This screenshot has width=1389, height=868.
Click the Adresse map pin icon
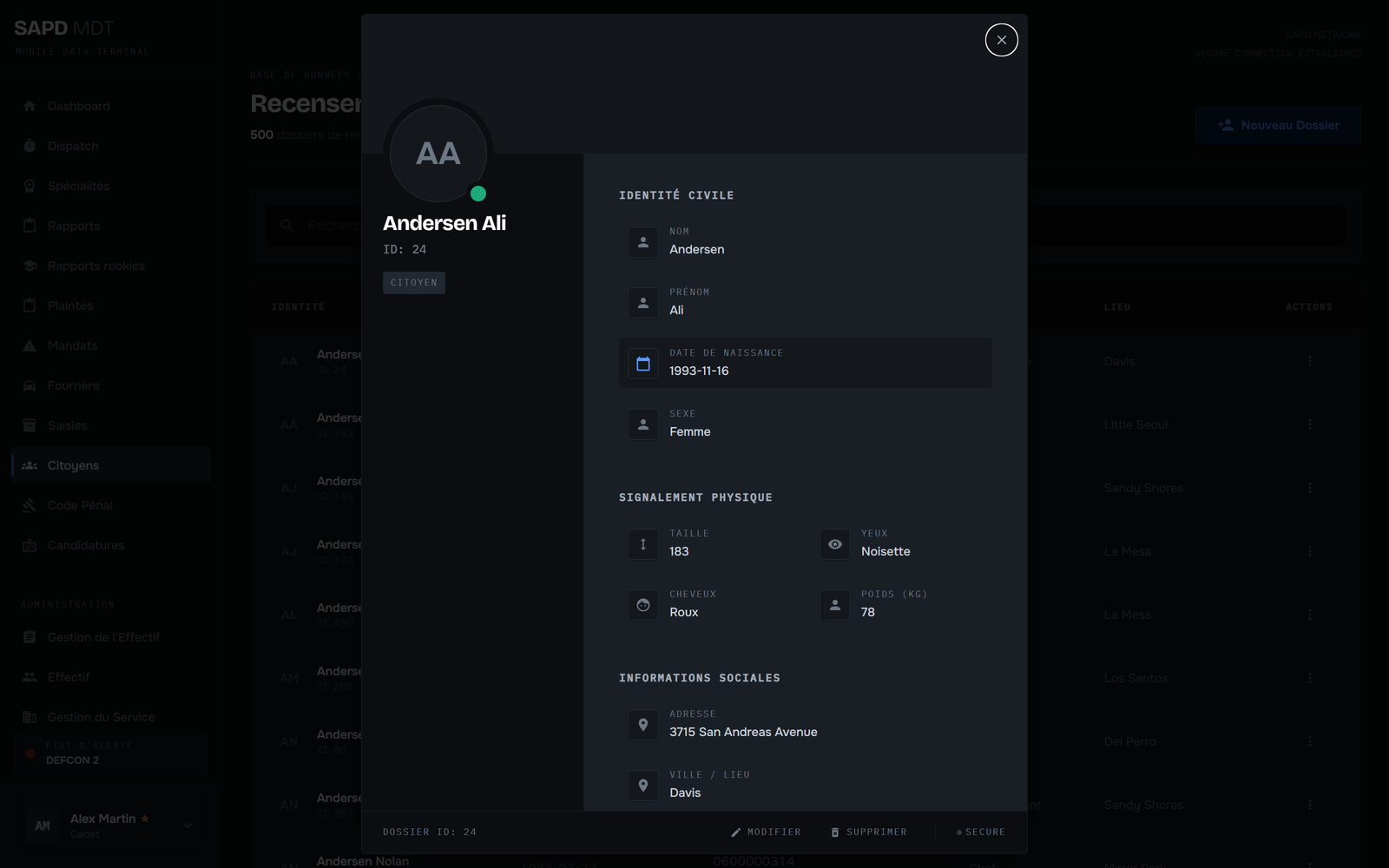pyautogui.click(x=643, y=725)
